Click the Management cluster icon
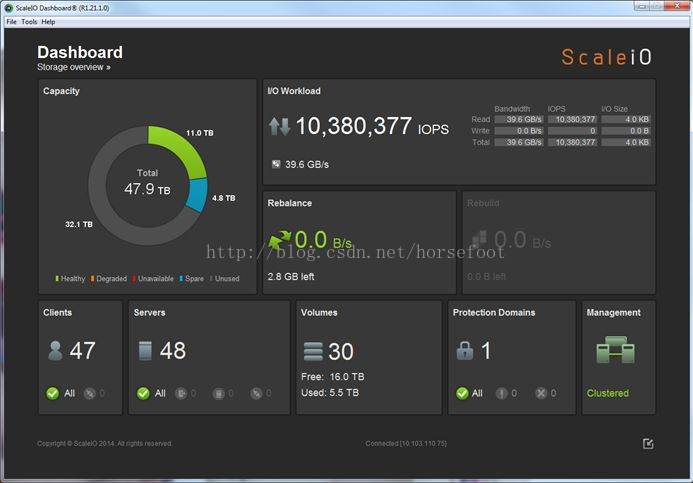 pos(616,351)
